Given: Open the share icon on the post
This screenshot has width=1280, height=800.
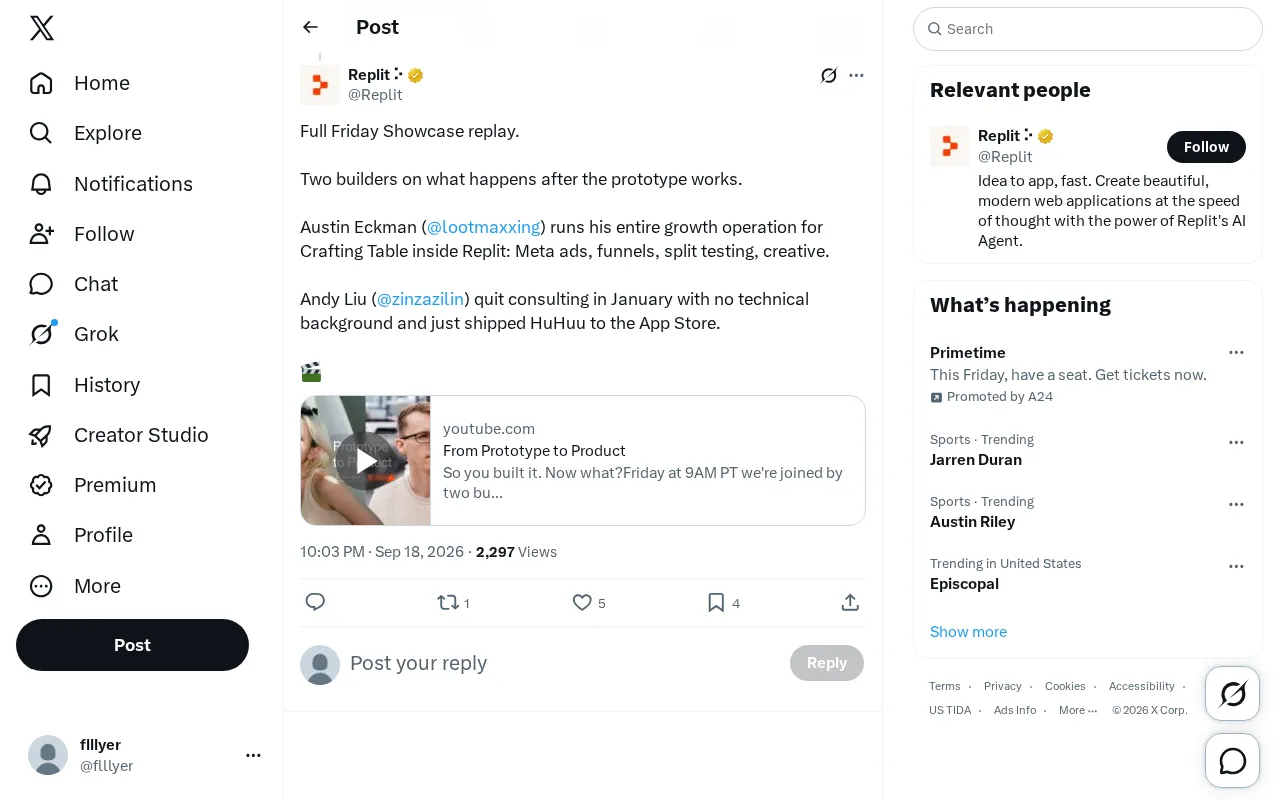Looking at the screenshot, I should pos(850,602).
